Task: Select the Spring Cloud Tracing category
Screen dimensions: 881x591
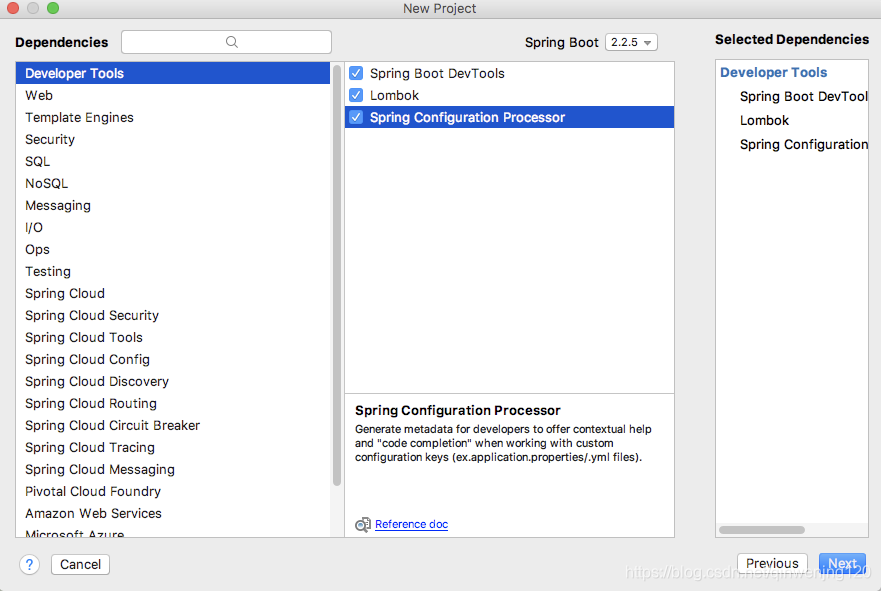Action: pos(173,447)
